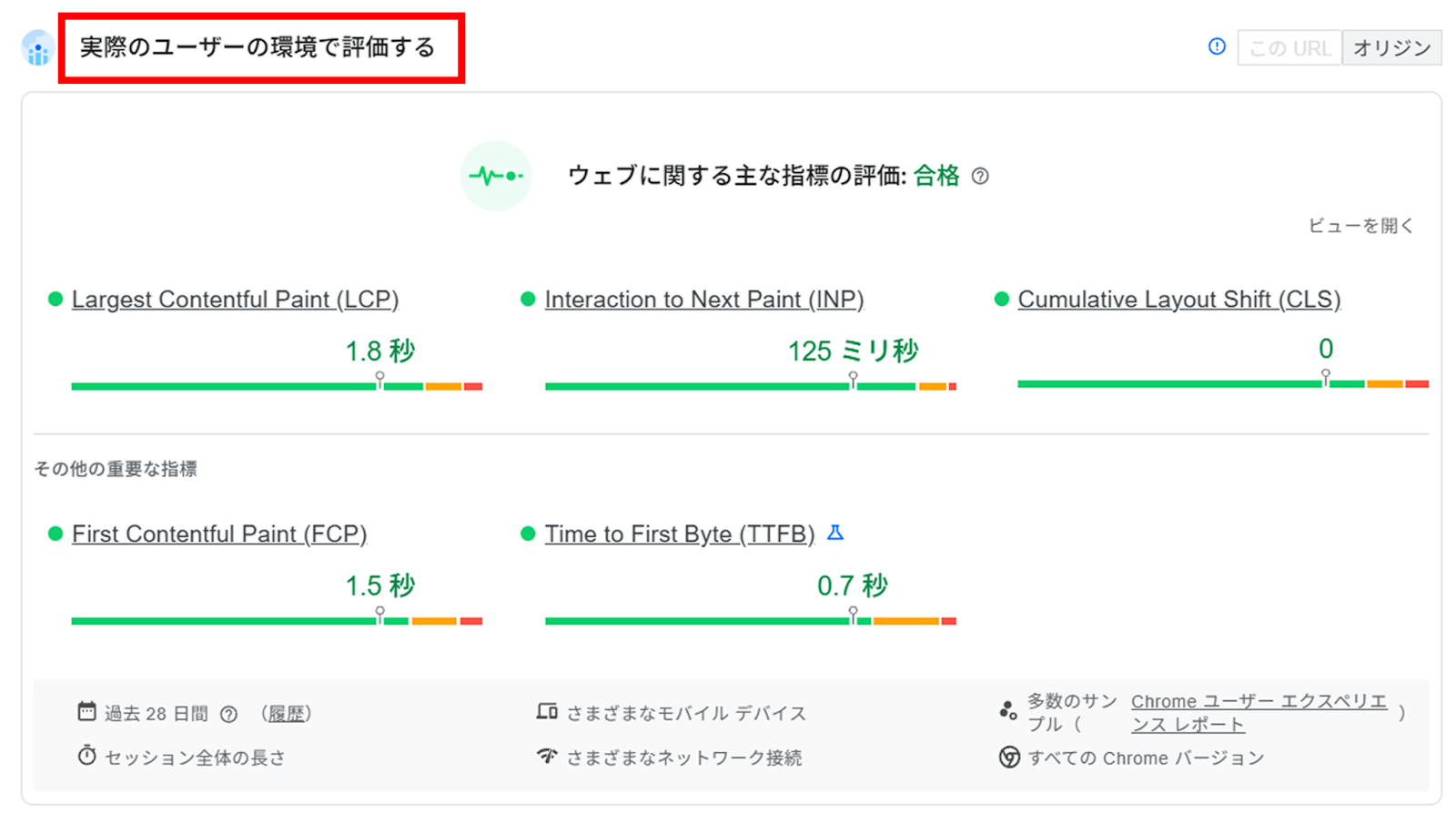Switch to the オリジン tab
This screenshot has height=814, width=1456.
point(1391,48)
